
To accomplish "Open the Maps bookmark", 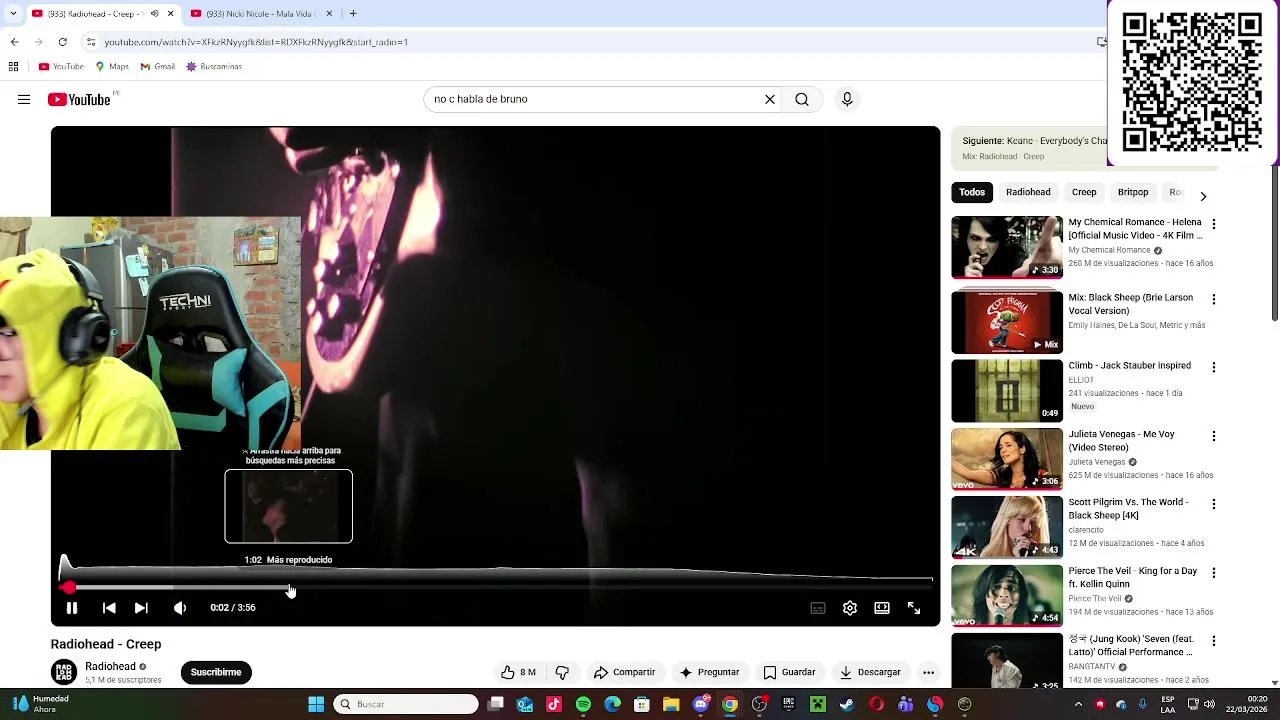I will point(112,67).
